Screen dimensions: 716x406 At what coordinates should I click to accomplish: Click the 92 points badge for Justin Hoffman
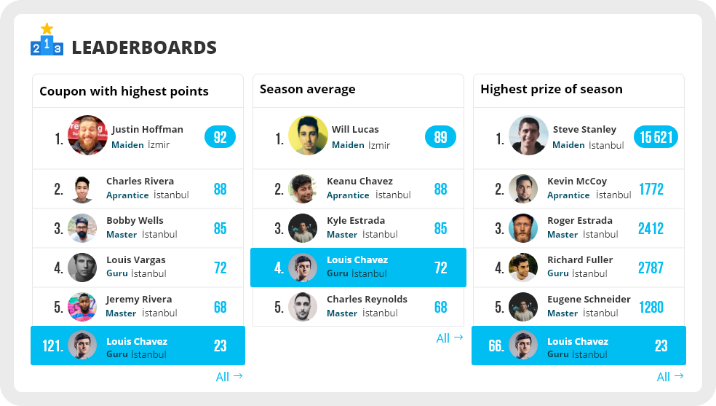click(220, 137)
